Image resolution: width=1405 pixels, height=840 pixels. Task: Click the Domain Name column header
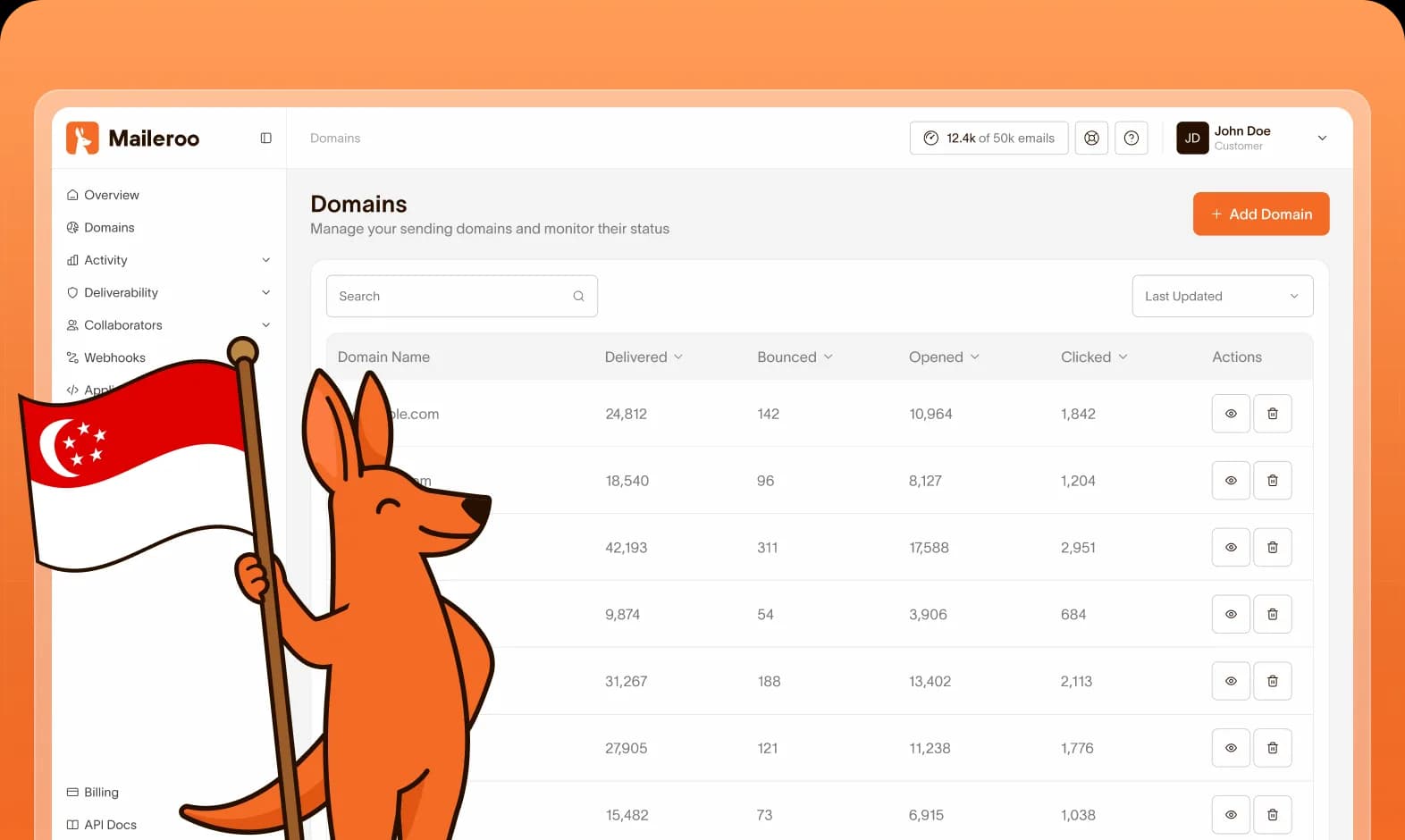click(x=383, y=357)
